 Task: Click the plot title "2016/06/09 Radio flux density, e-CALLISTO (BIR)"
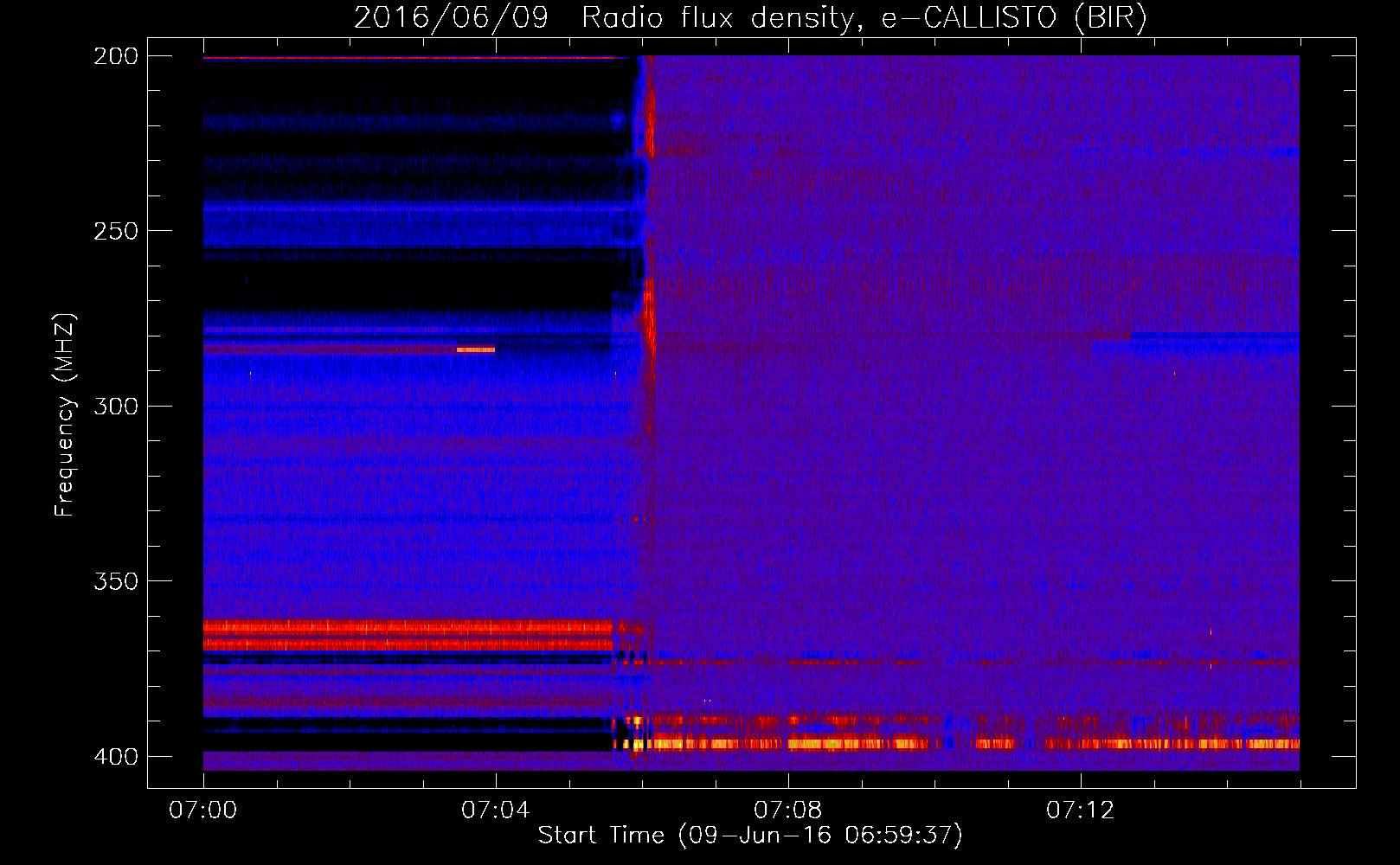tap(750, 18)
